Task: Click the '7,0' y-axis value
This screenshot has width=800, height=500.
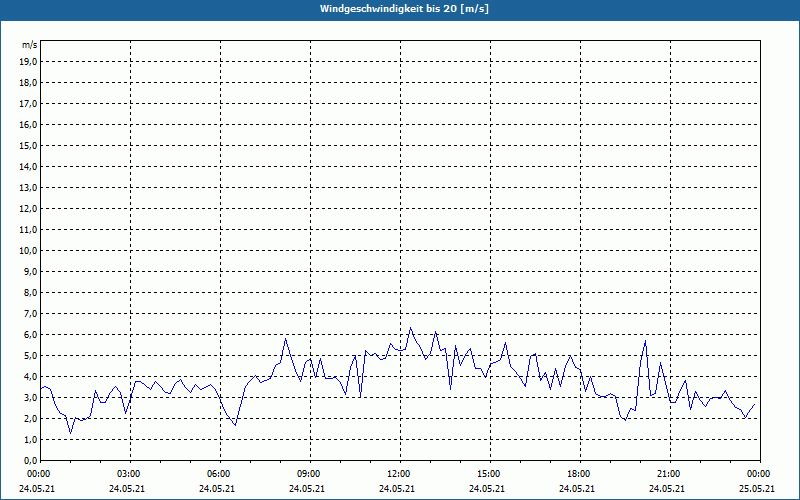Action: pos(31,313)
